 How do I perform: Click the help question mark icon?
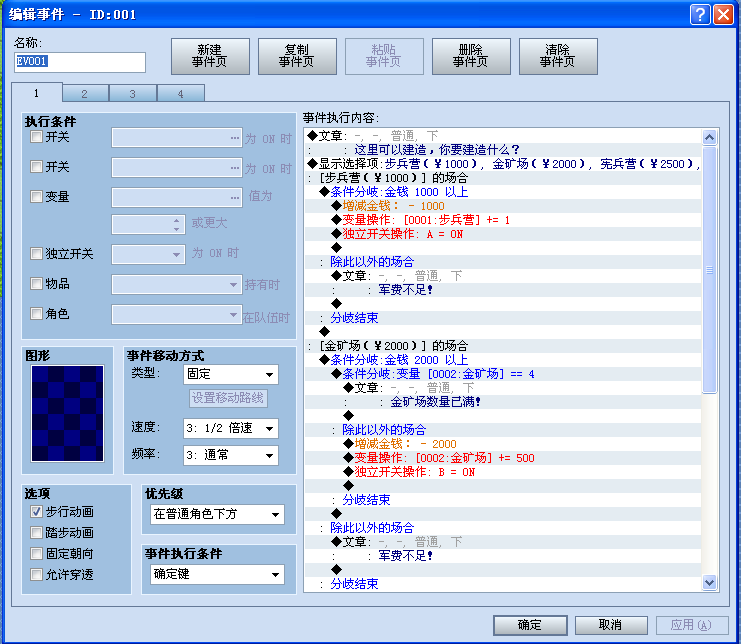(x=700, y=14)
